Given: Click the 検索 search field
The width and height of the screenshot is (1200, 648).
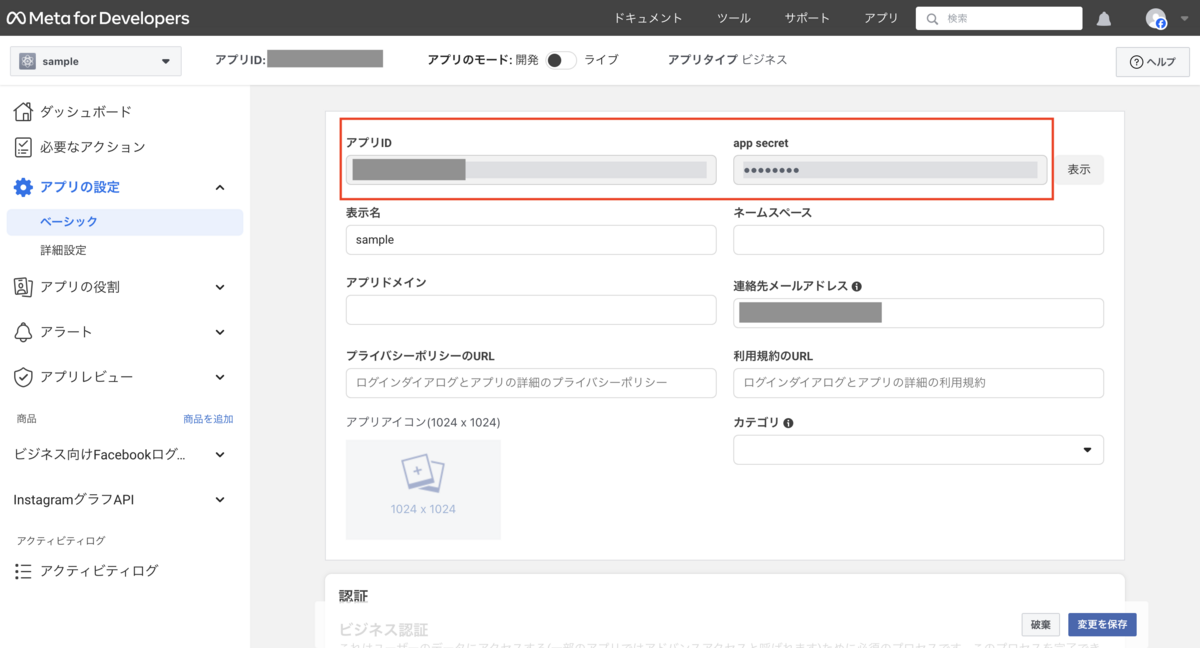Looking at the screenshot, I should (1000, 19).
